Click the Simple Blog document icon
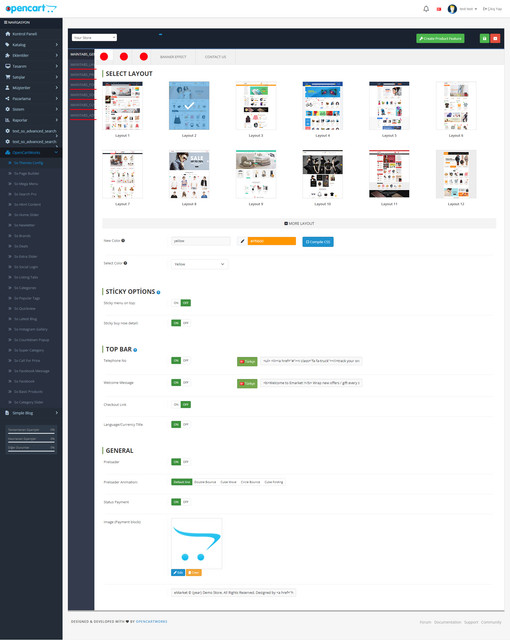The height and width of the screenshot is (640, 510). (x=8, y=413)
